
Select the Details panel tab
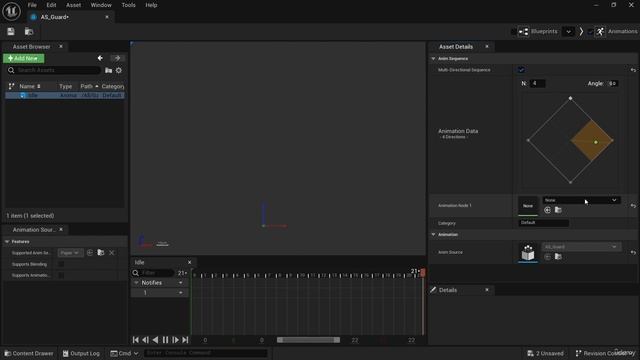click(448, 290)
